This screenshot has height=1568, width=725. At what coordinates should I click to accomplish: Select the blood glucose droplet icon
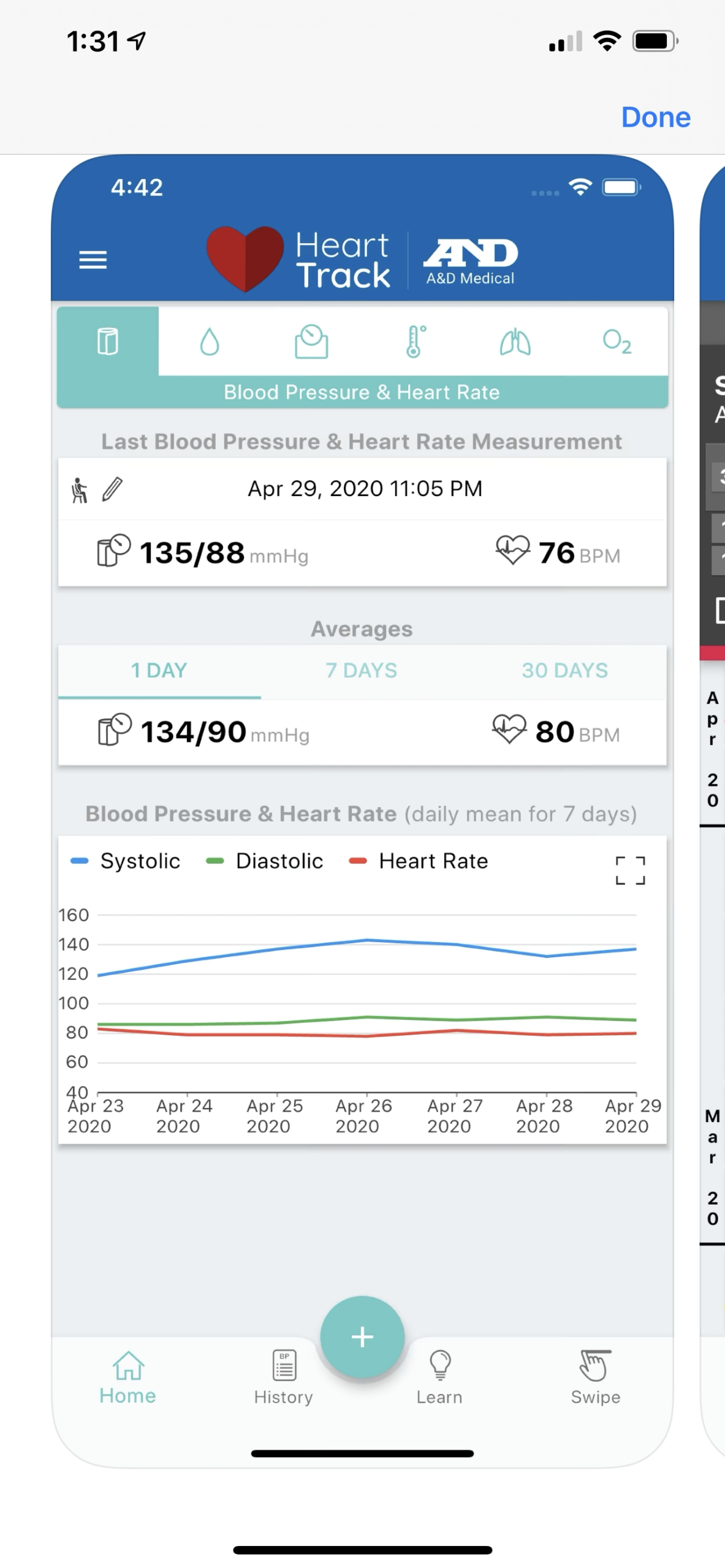[210, 341]
